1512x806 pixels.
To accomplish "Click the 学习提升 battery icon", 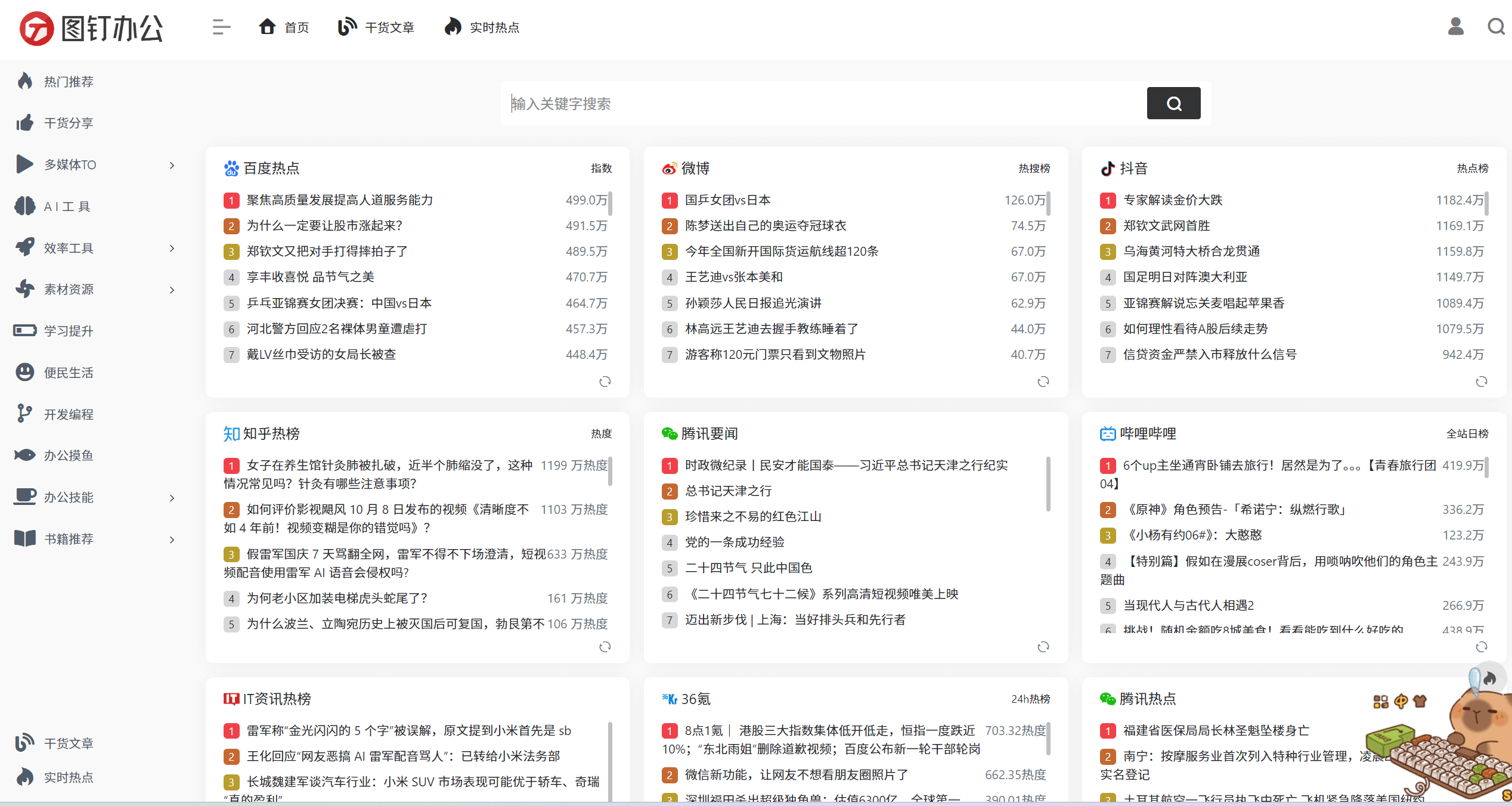I will click(25, 330).
